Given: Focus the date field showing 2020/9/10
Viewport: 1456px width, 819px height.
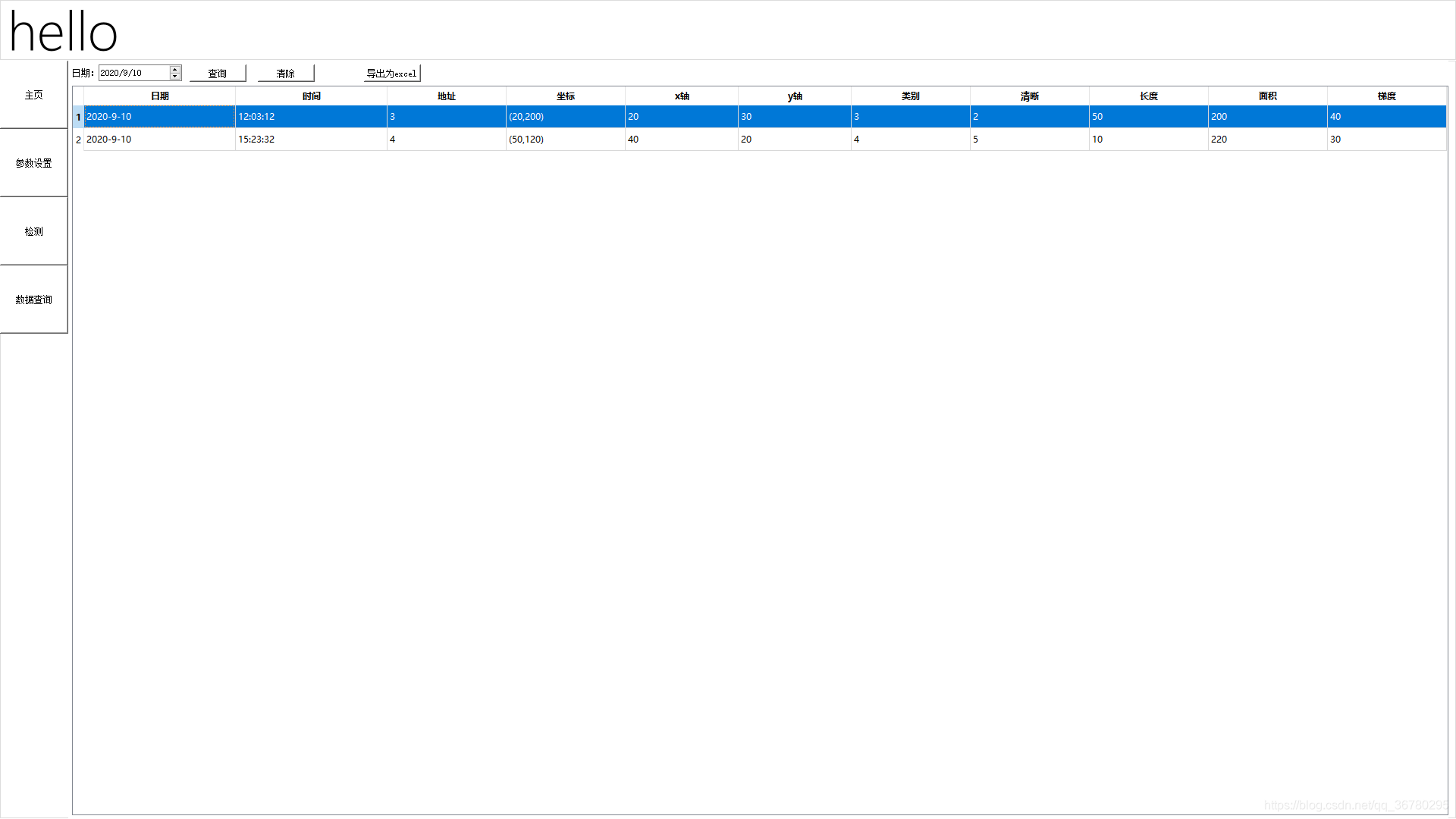Looking at the screenshot, I should click(x=134, y=73).
